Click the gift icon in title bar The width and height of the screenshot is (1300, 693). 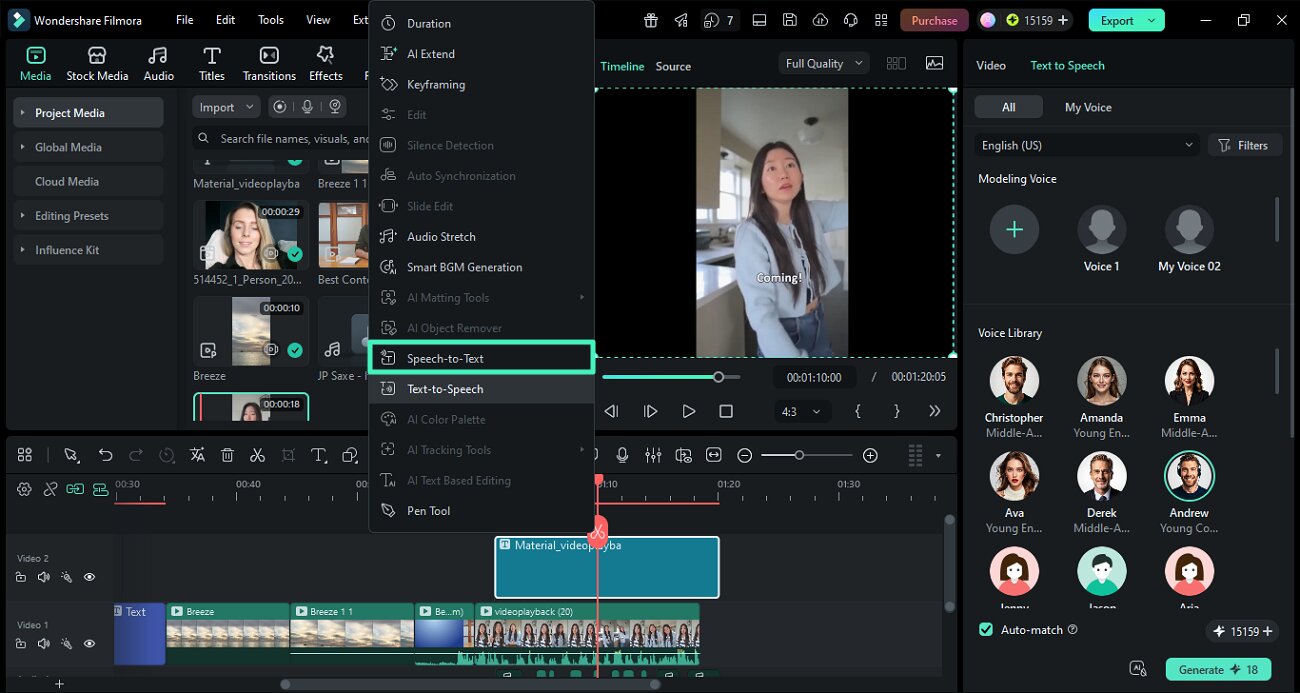click(x=651, y=20)
